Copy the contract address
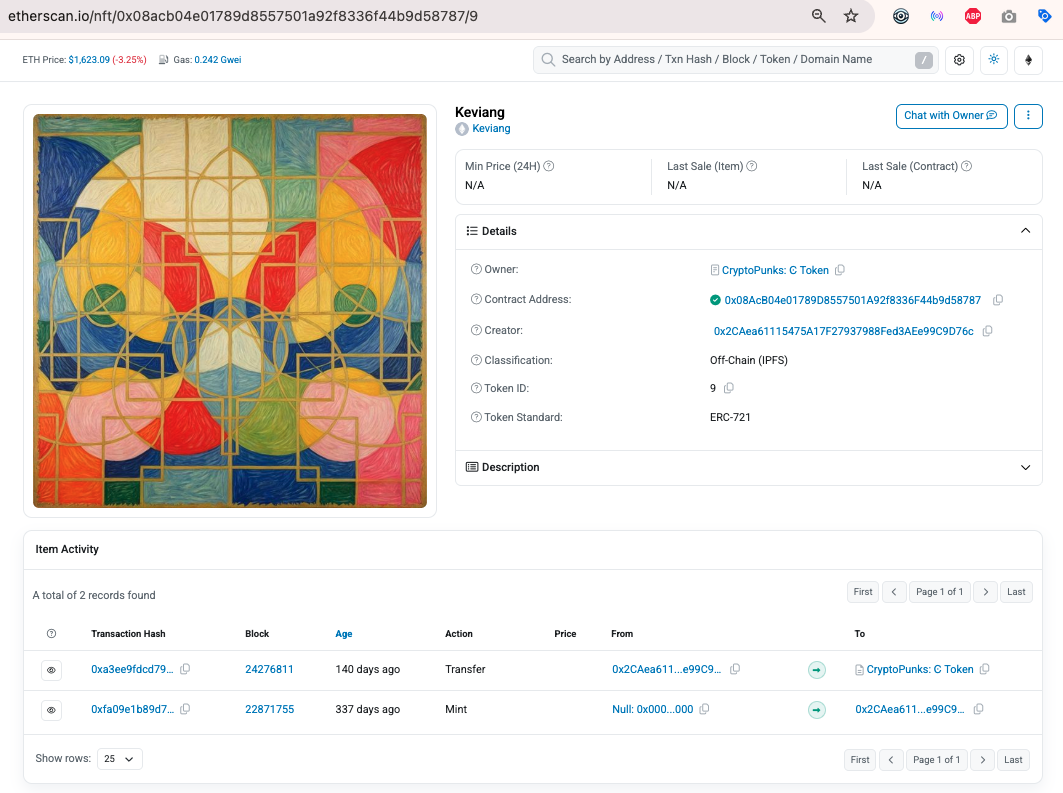 (998, 300)
